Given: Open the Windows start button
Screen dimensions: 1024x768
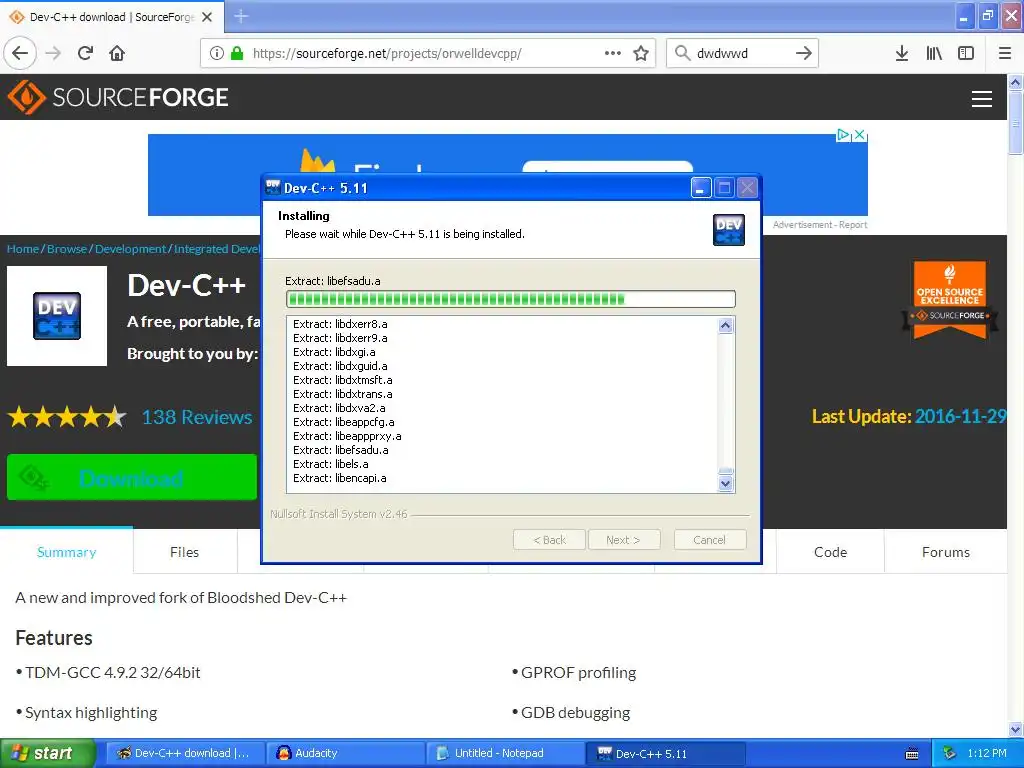Looking at the screenshot, I should click(x=47, y=753).
